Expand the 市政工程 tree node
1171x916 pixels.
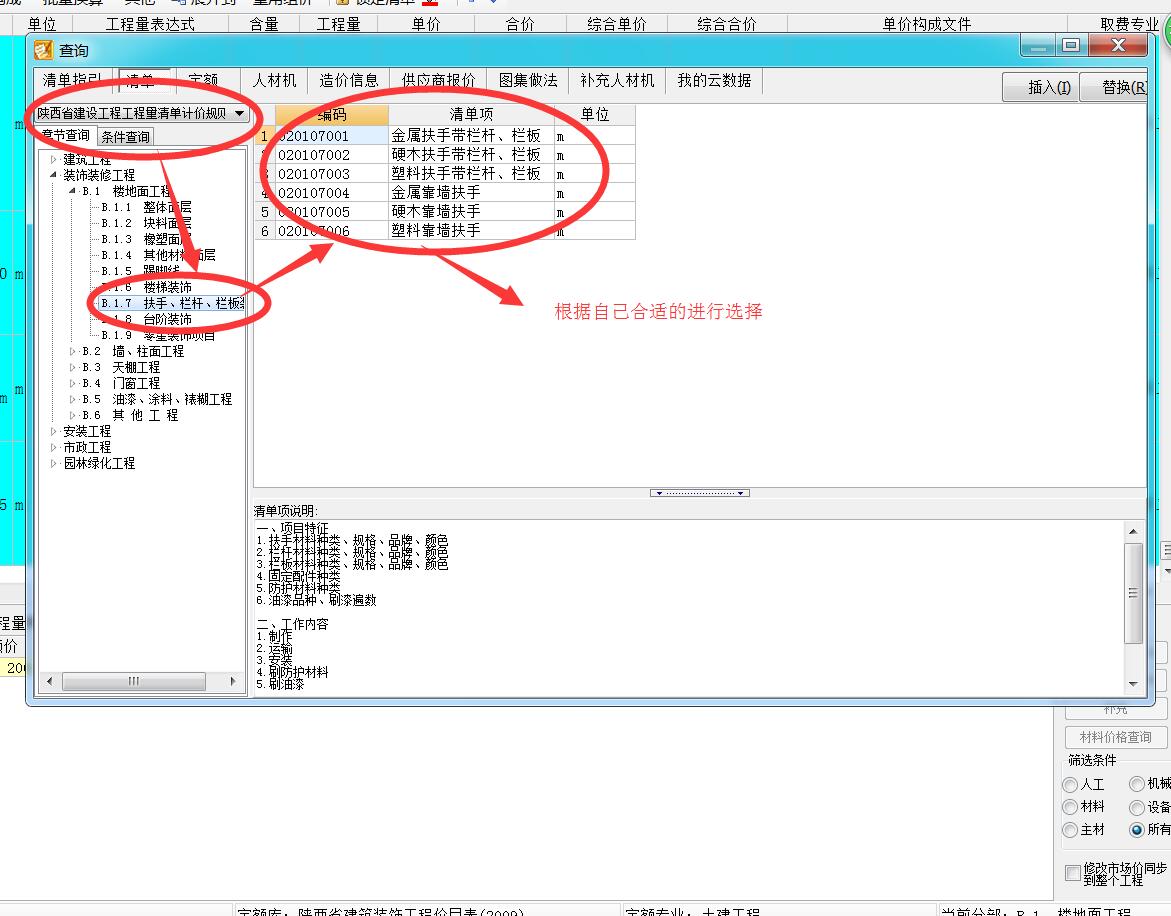(53, 447)
